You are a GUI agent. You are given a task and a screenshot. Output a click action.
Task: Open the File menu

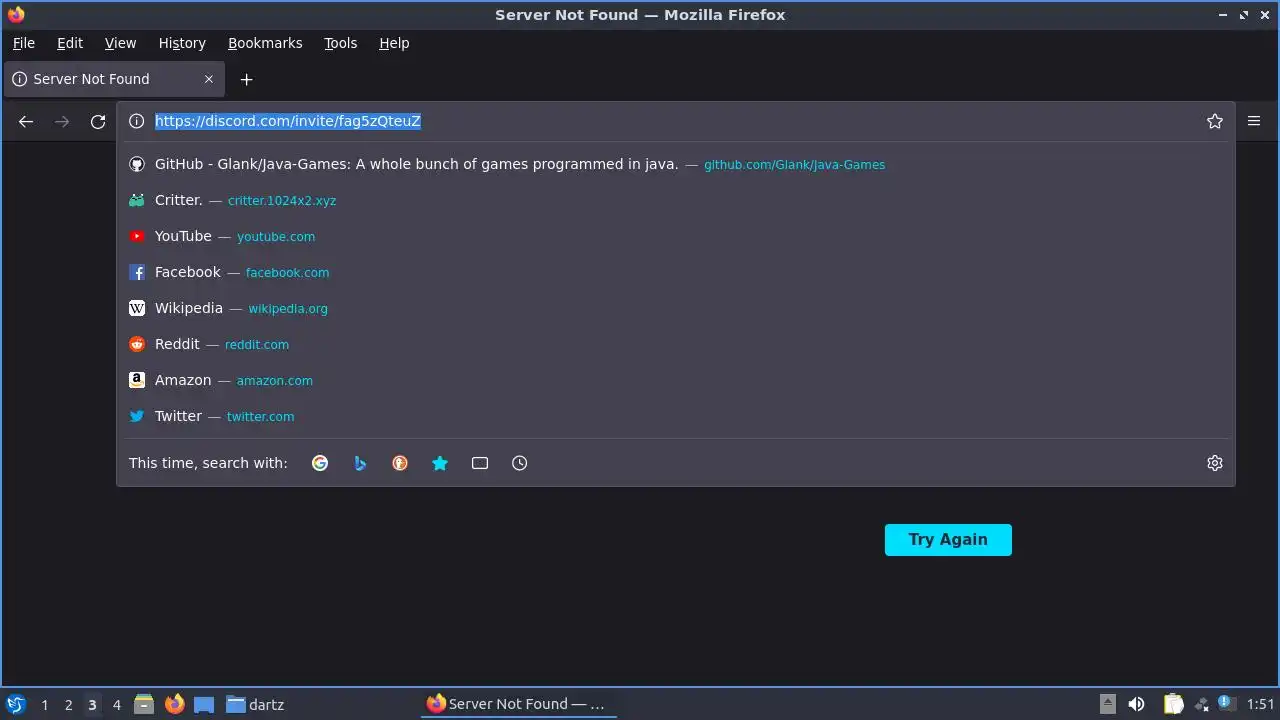[24, 43]
